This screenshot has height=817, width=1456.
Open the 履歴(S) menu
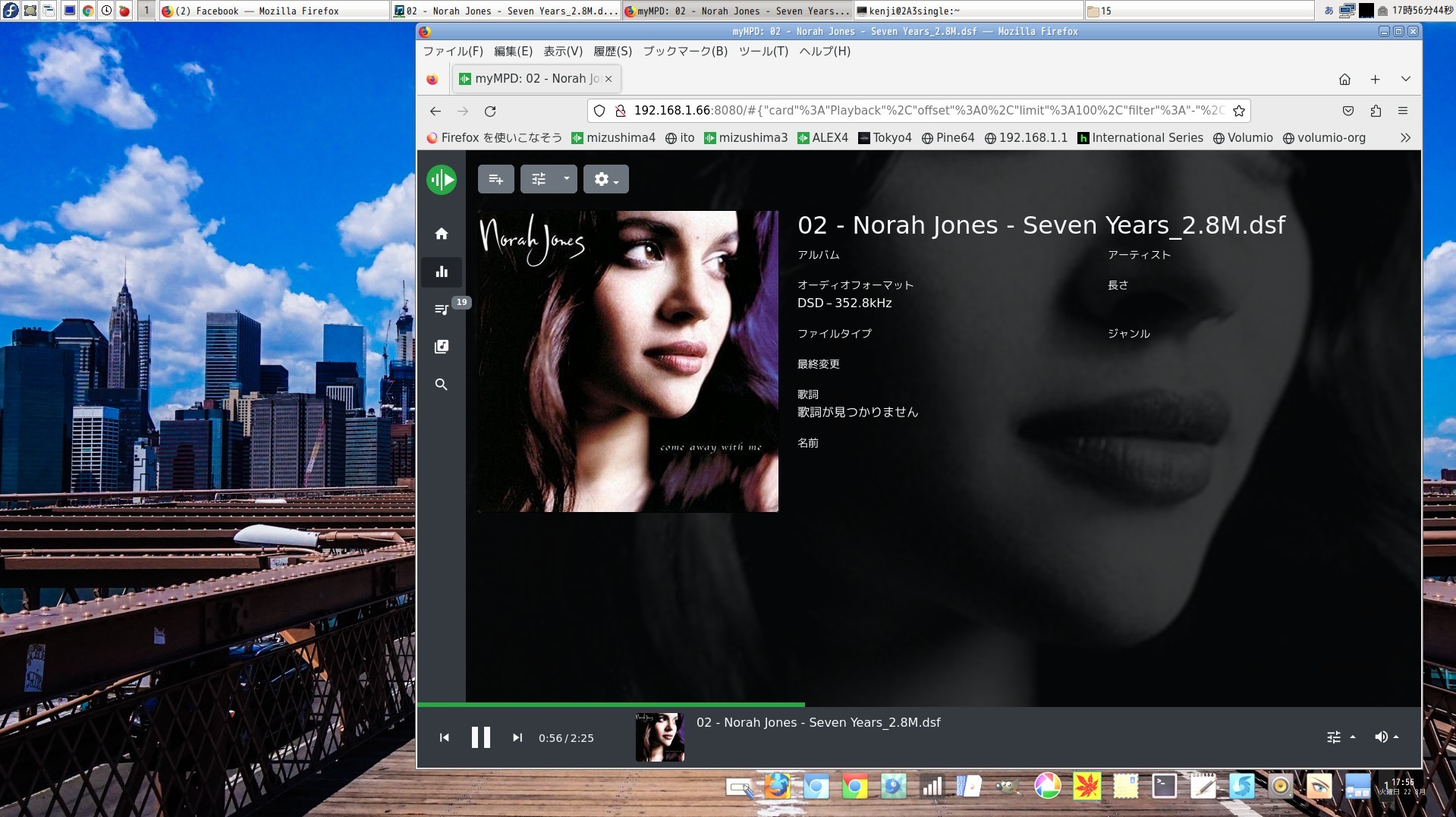coord(612,52)
